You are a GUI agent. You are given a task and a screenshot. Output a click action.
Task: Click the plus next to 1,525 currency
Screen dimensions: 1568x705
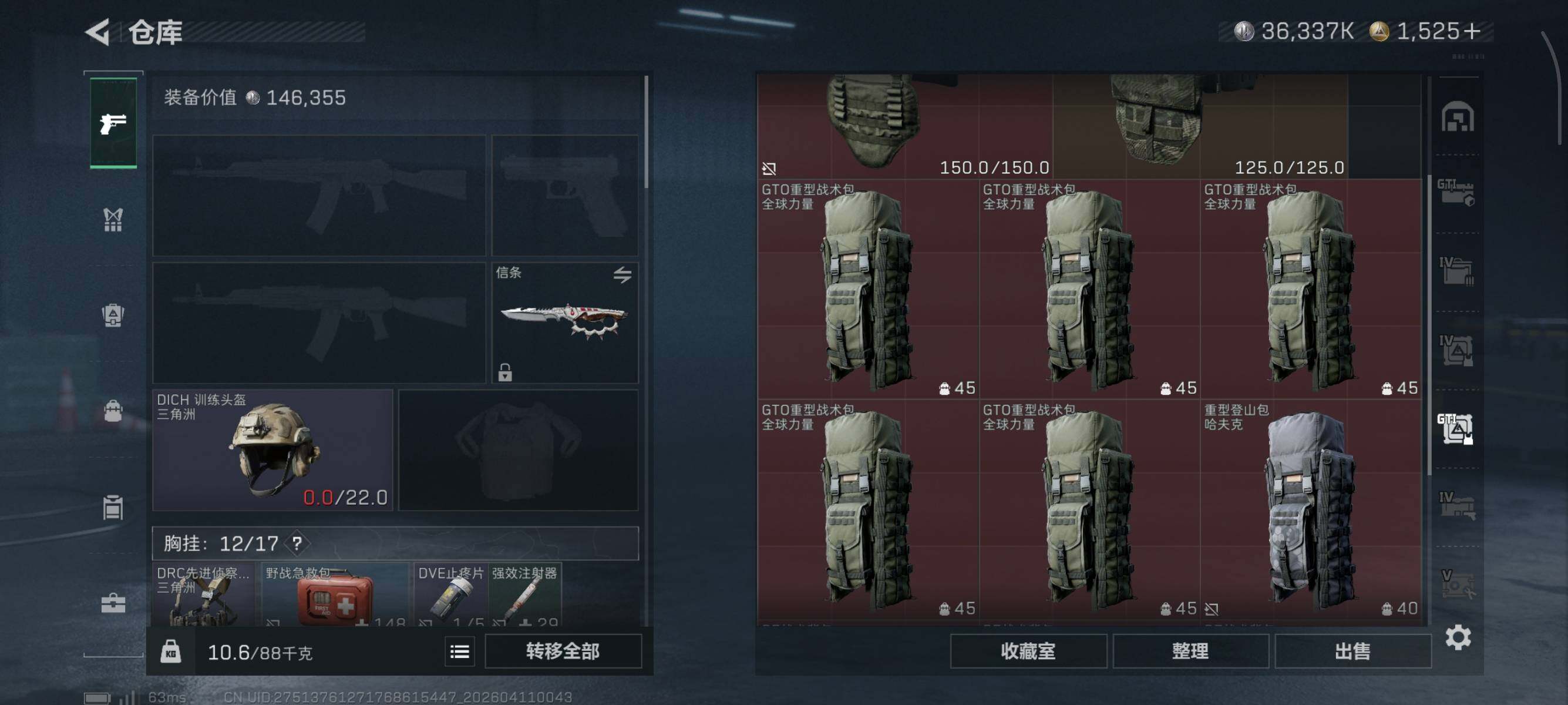click(x=1472, y=31)
